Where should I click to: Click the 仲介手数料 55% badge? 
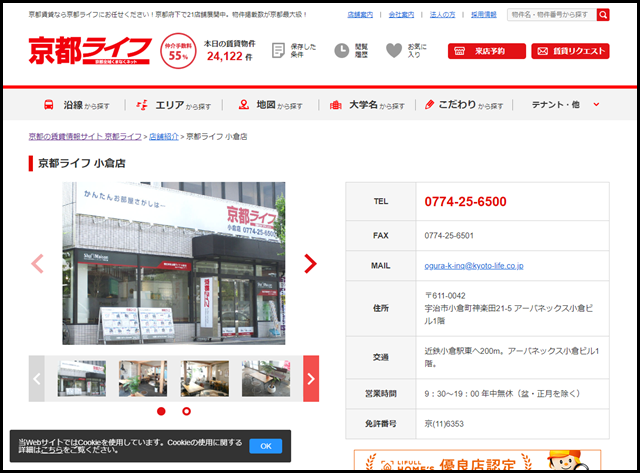coord(178,51)
